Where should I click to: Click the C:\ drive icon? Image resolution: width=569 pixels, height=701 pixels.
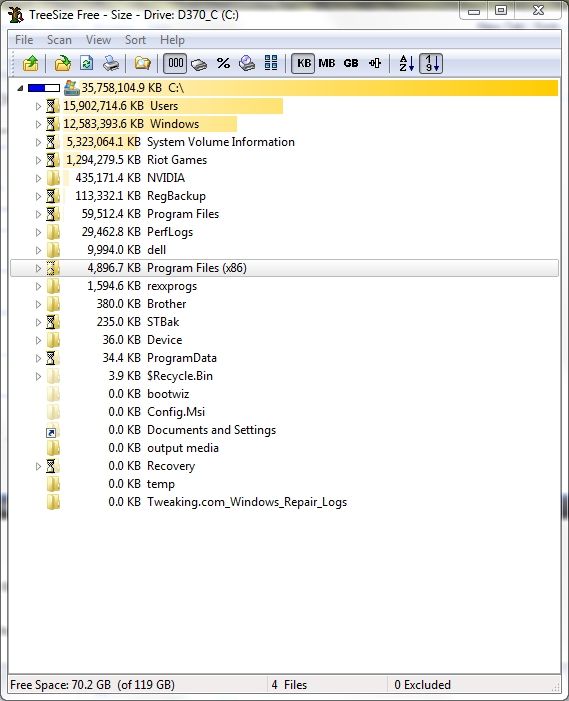72,88
